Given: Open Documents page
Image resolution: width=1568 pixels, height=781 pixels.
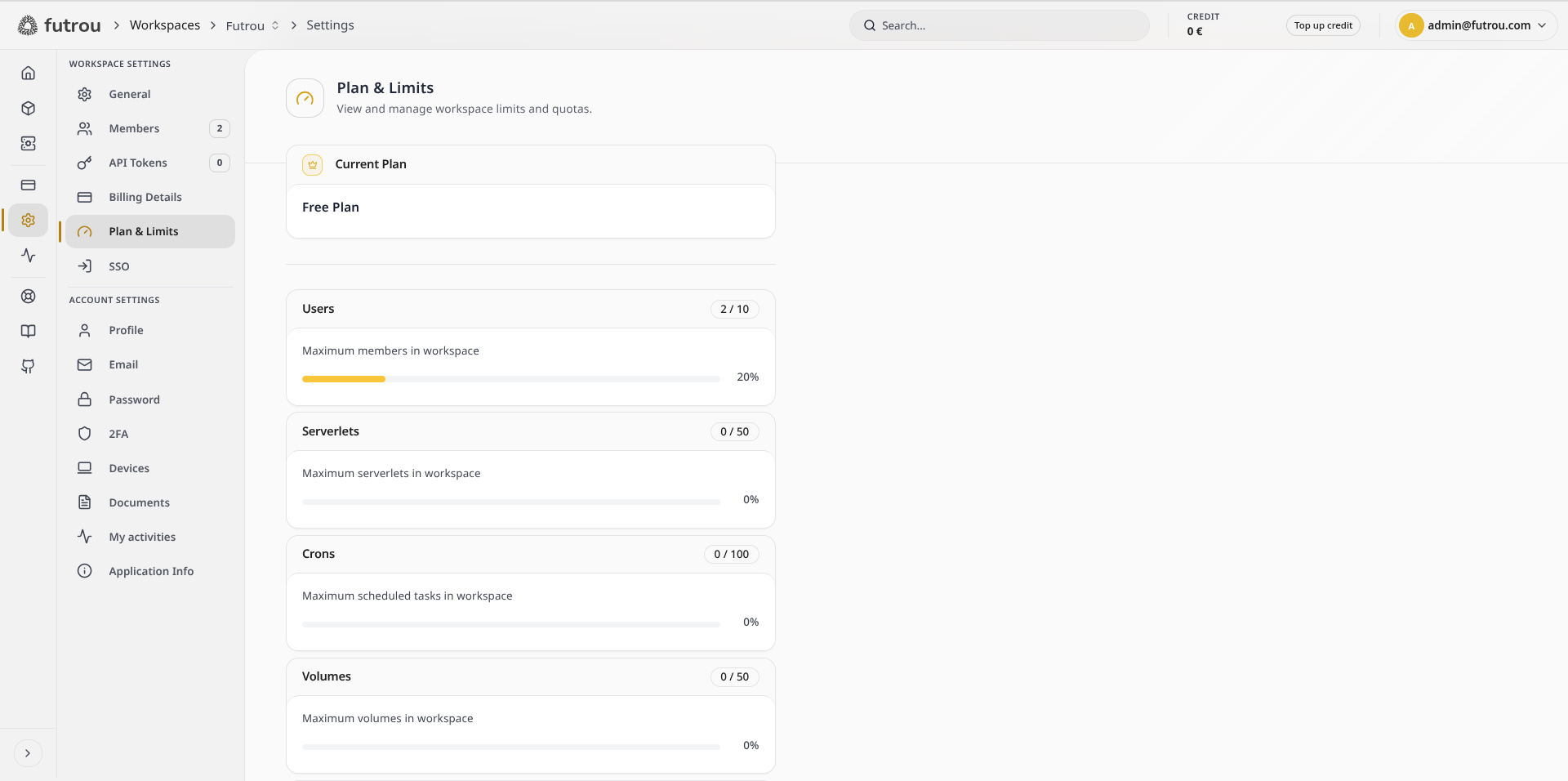Looking at the screenshot, I should point(150,502).
